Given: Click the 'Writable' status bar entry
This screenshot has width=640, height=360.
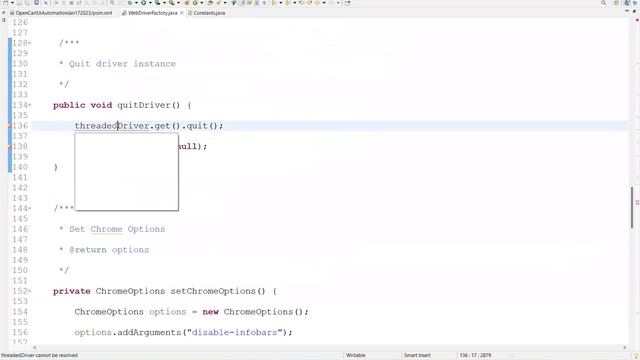Looking at the screenshot, I should (x=356, y=355).
